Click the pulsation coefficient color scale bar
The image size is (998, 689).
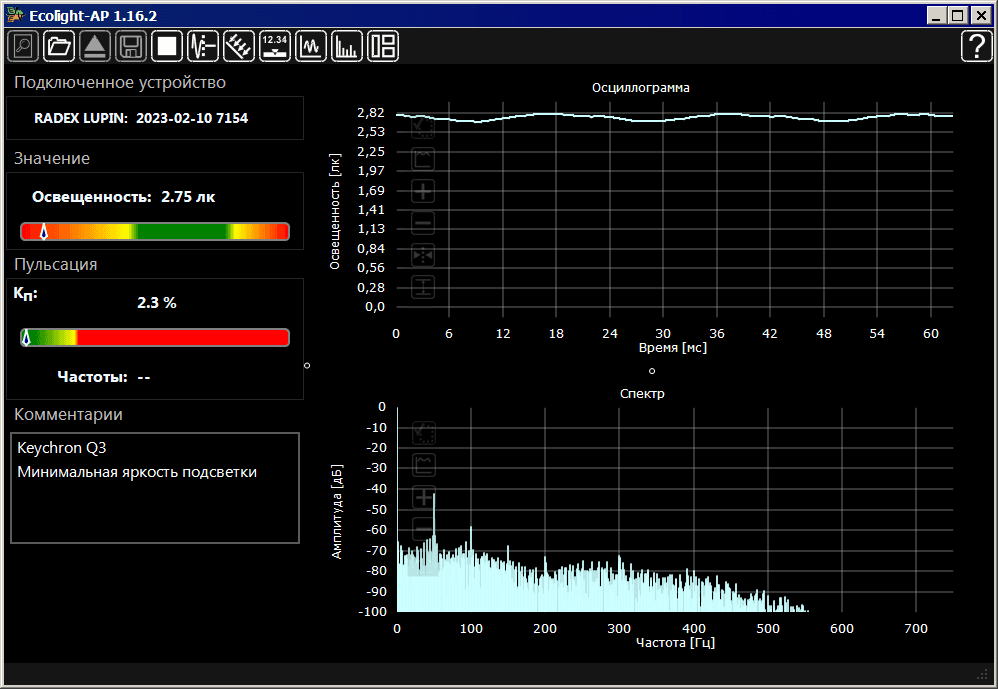click(155, 337)
